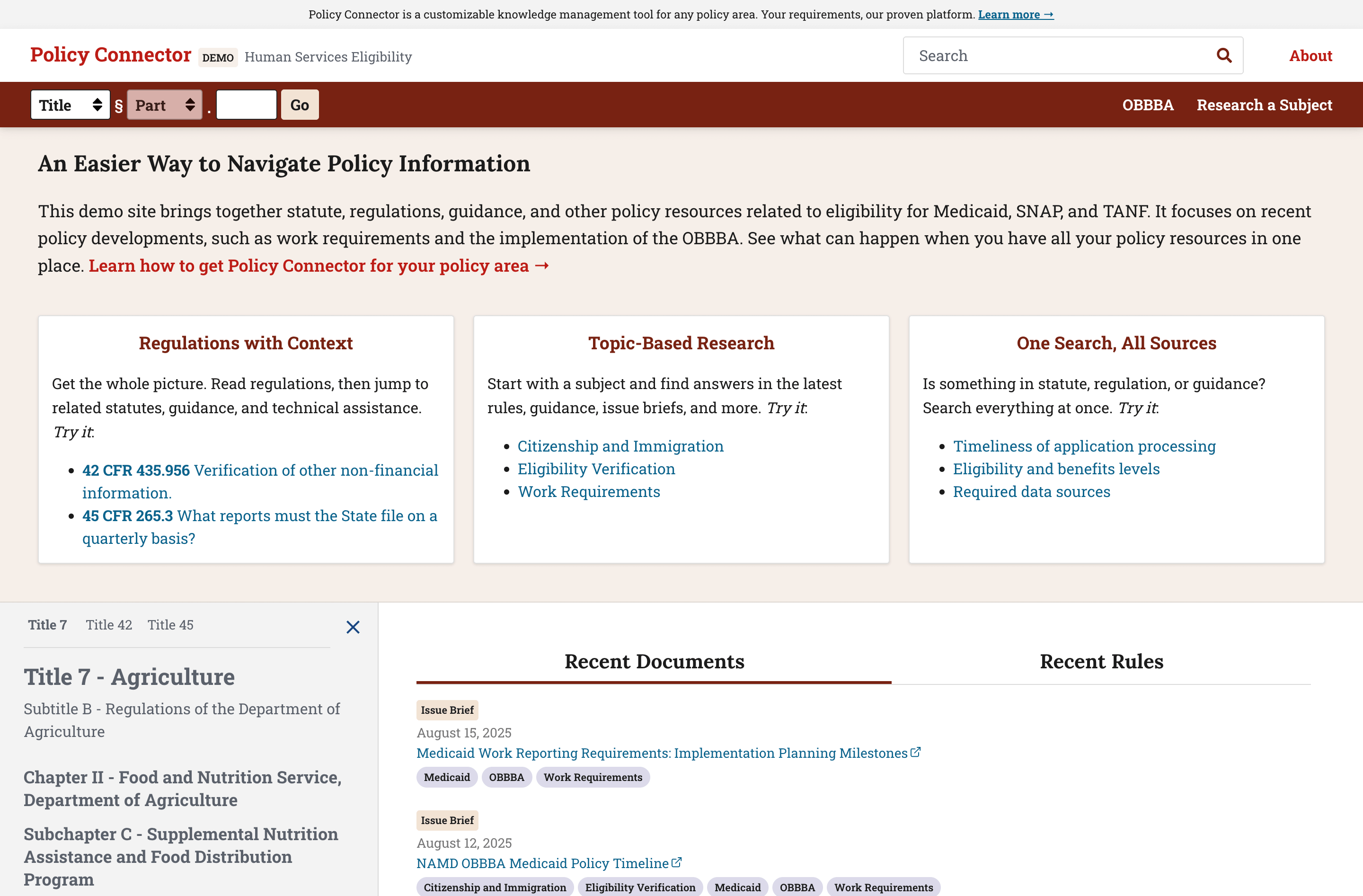Open NAMD OBBBA Medicaid Policy Timeline
Image resolution: width=1363 pixels, height=896 pixels.
[542, 863]
